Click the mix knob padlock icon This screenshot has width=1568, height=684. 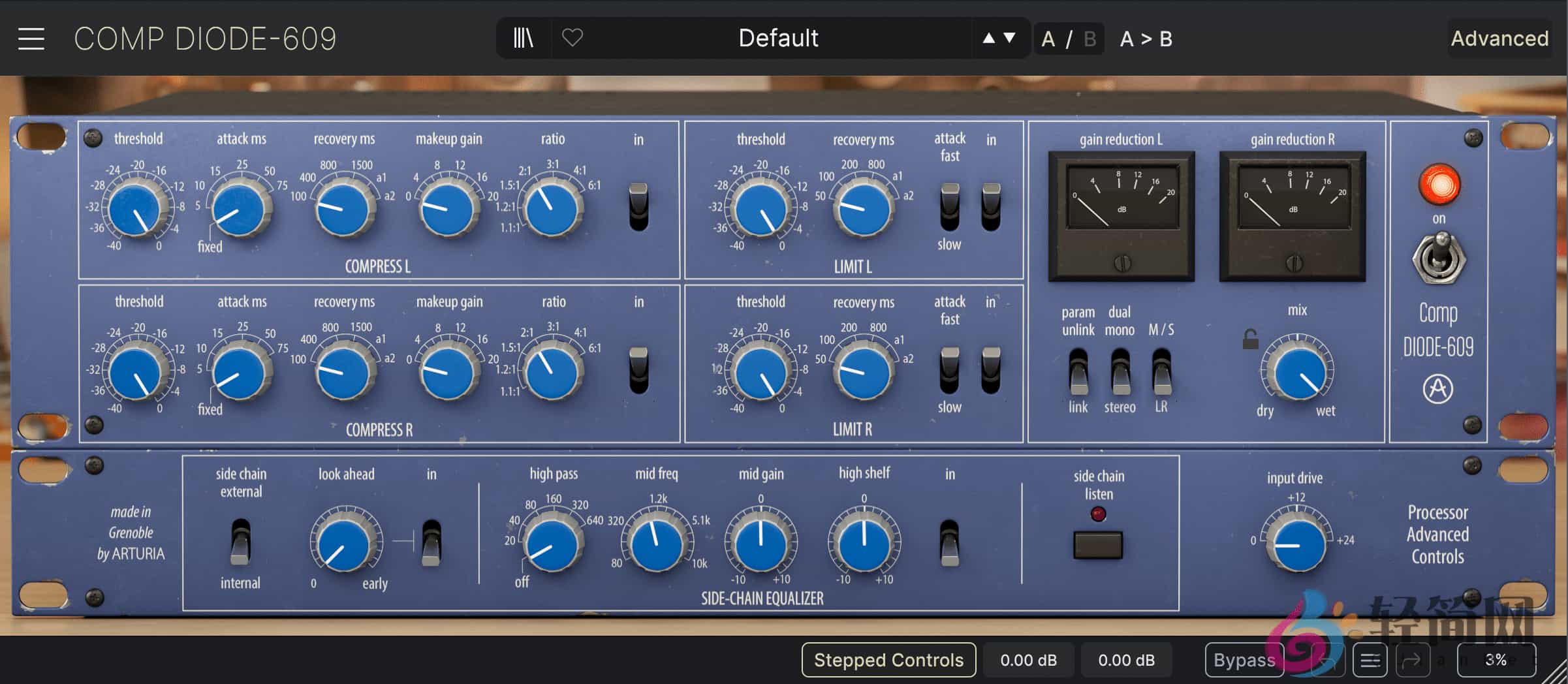click(x=1250, y=339)
